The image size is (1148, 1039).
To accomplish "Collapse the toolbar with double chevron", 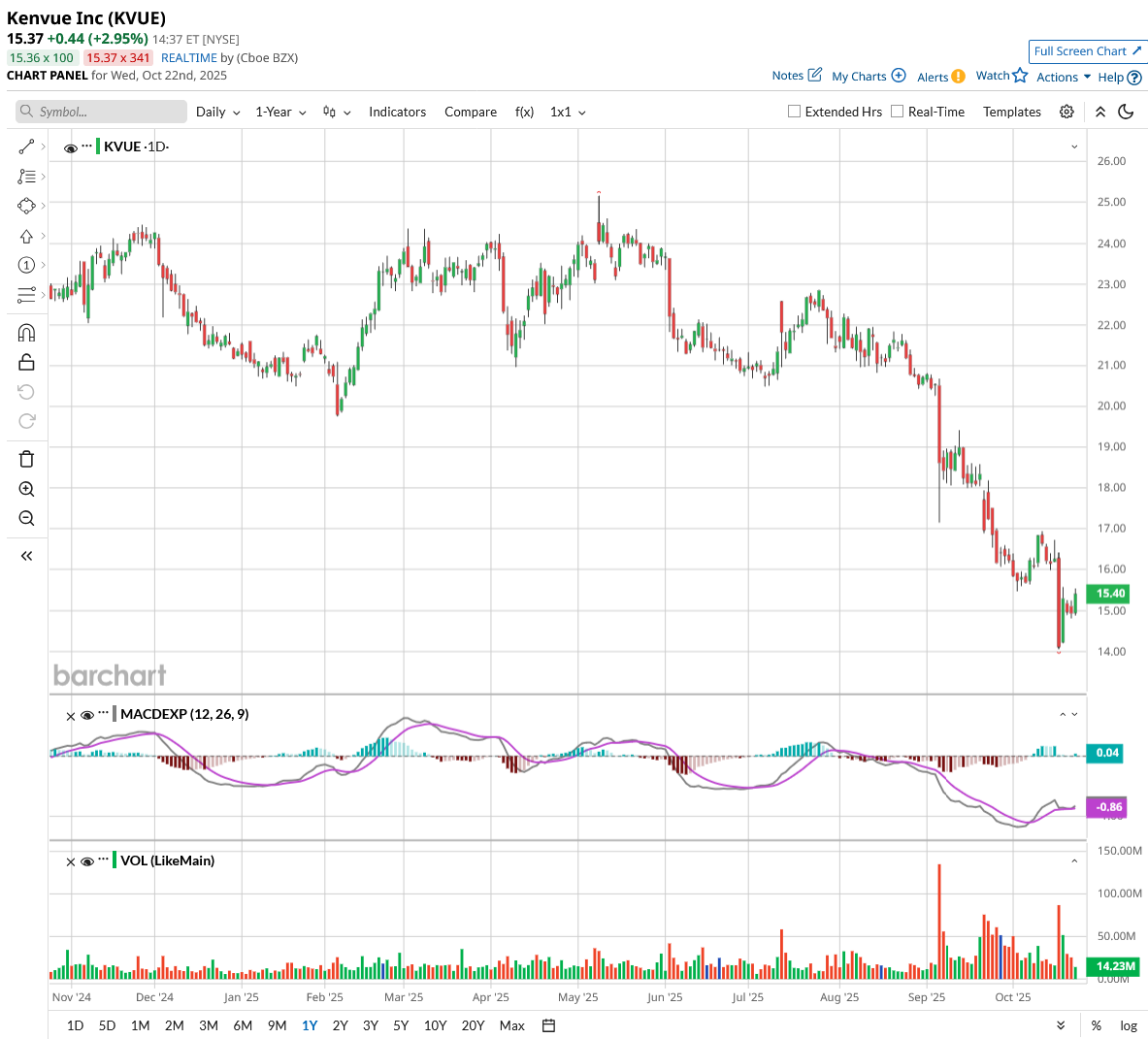I will (x=1100, y=112).
